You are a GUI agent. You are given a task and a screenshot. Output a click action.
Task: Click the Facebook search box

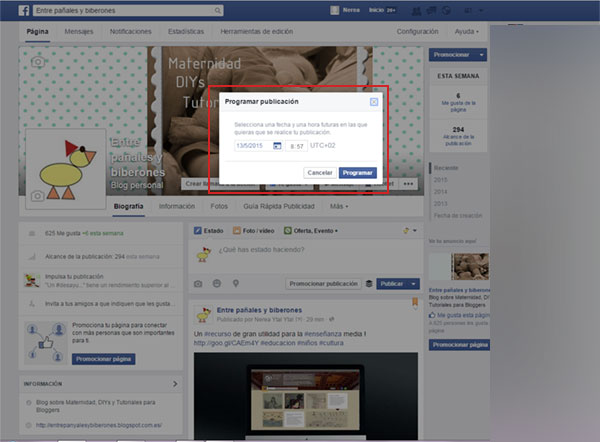128,10
